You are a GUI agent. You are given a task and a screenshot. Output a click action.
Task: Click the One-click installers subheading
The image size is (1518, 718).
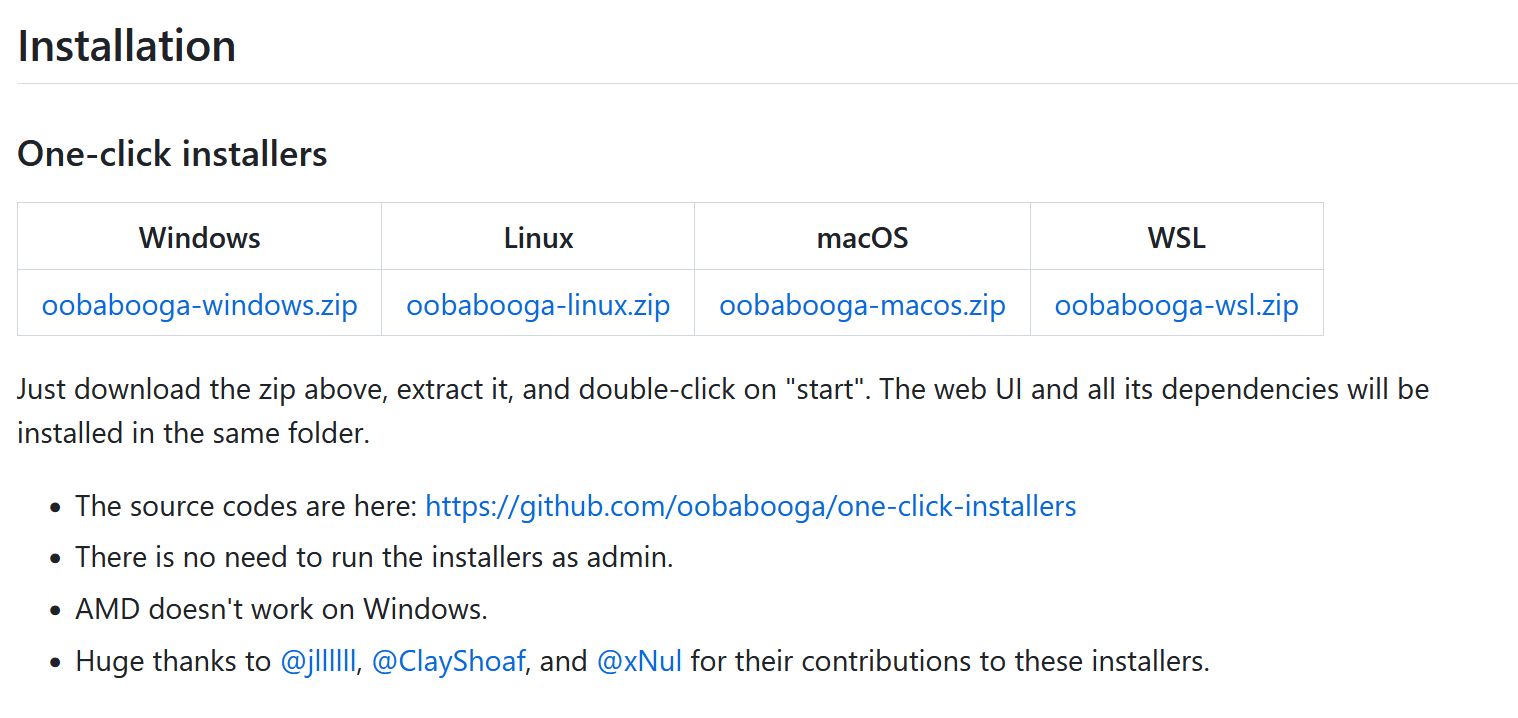(x=172, y=154)
